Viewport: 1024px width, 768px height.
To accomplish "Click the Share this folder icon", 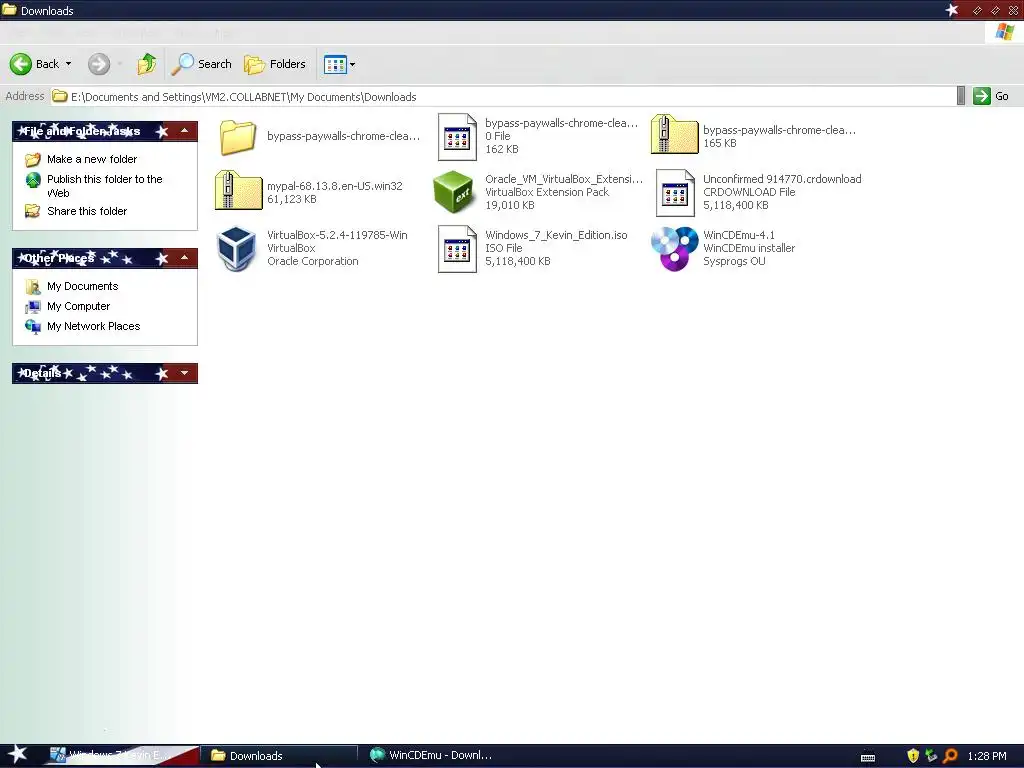I will (33, 210).
